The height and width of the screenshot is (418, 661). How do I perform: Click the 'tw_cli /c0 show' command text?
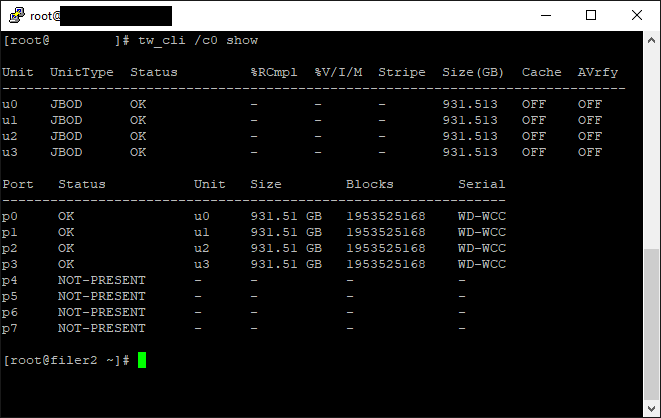click(x=198, y=40)
